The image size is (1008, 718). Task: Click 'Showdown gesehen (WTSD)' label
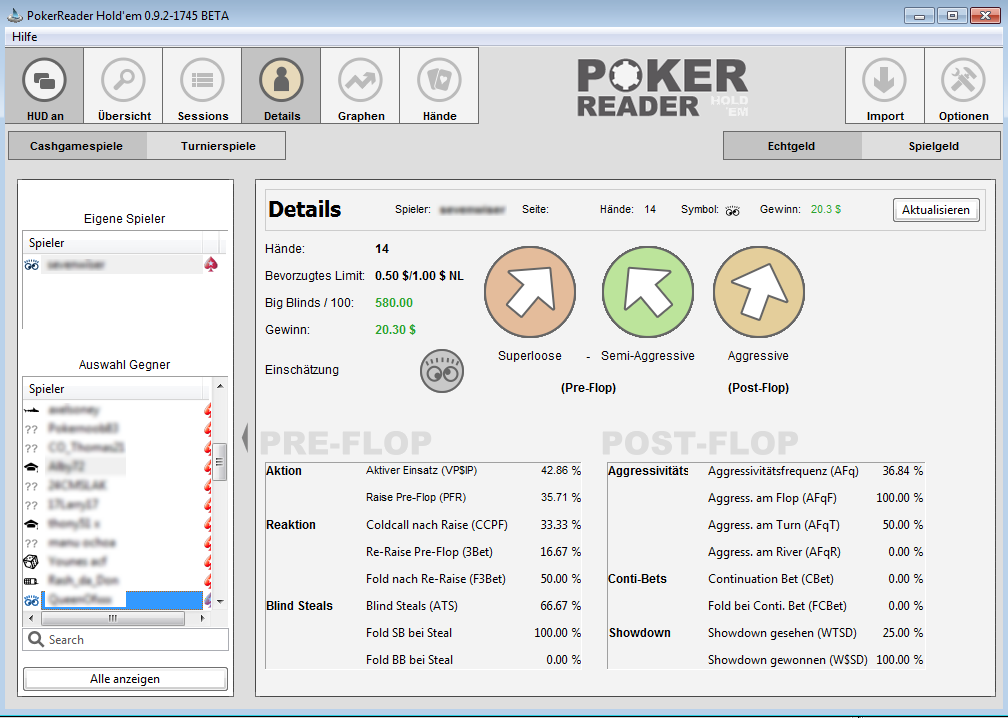(782, 633)
